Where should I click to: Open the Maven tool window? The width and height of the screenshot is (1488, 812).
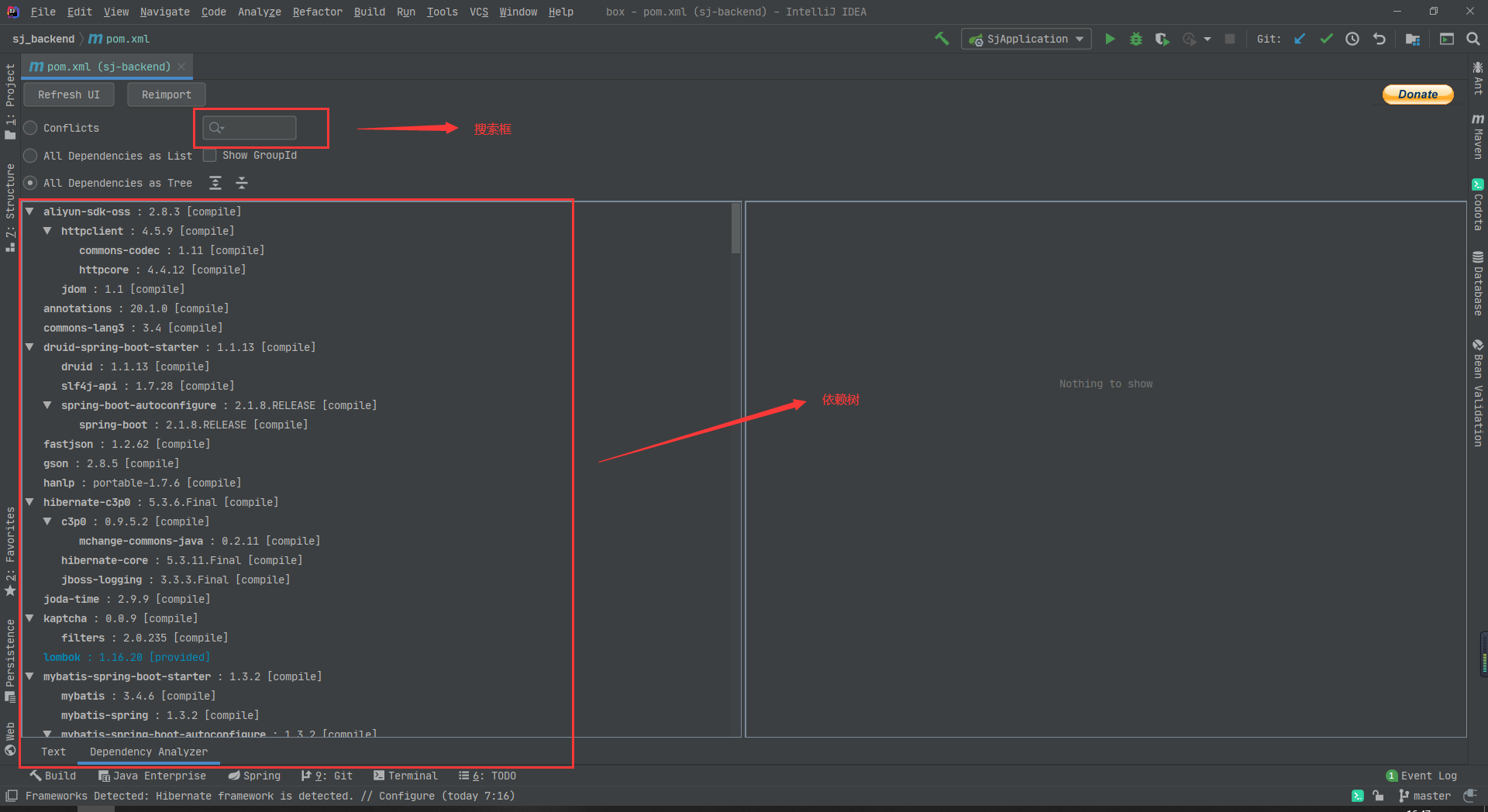tap(1478, 136)
